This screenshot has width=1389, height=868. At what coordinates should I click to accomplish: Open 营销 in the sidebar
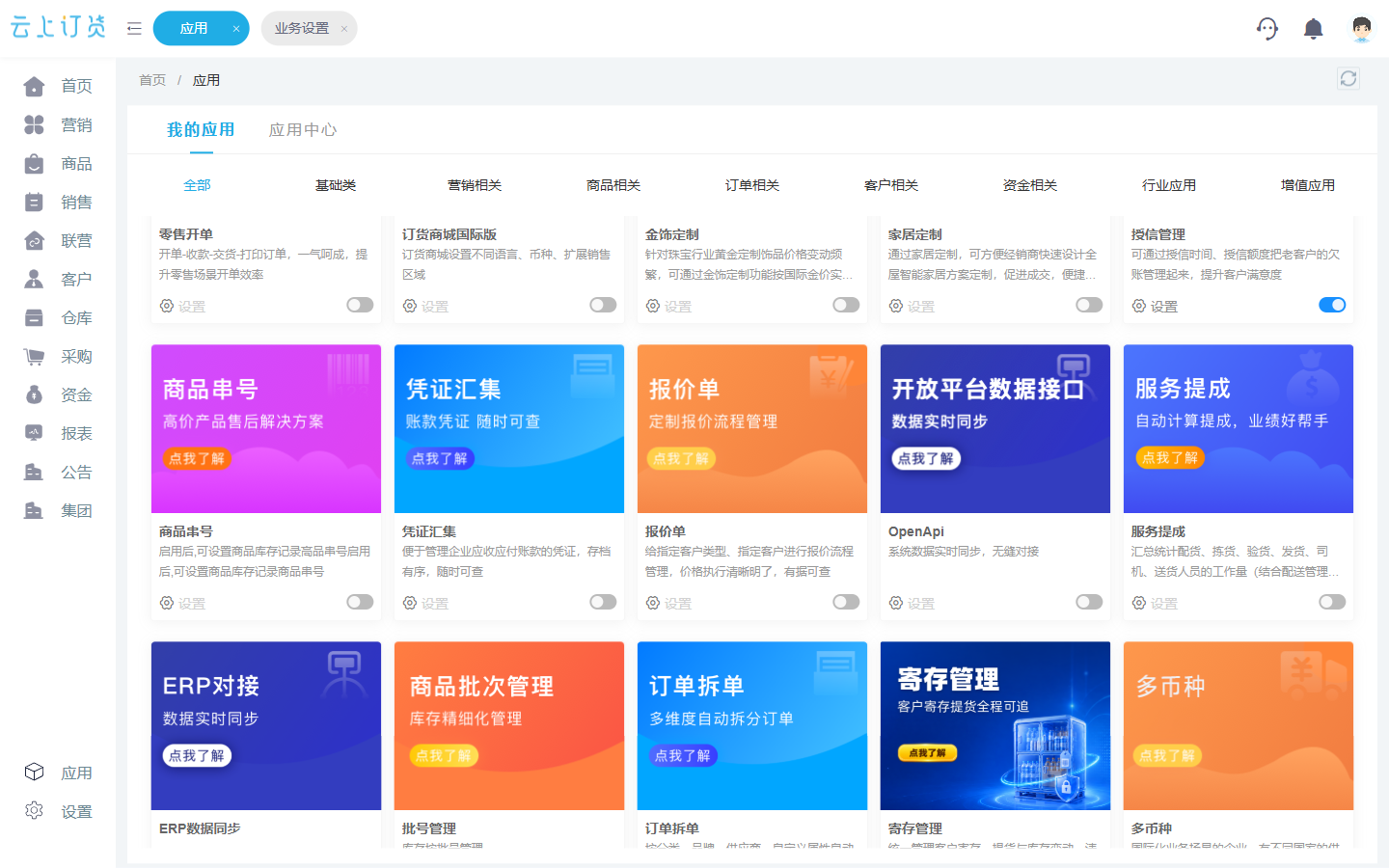[58, 125]
